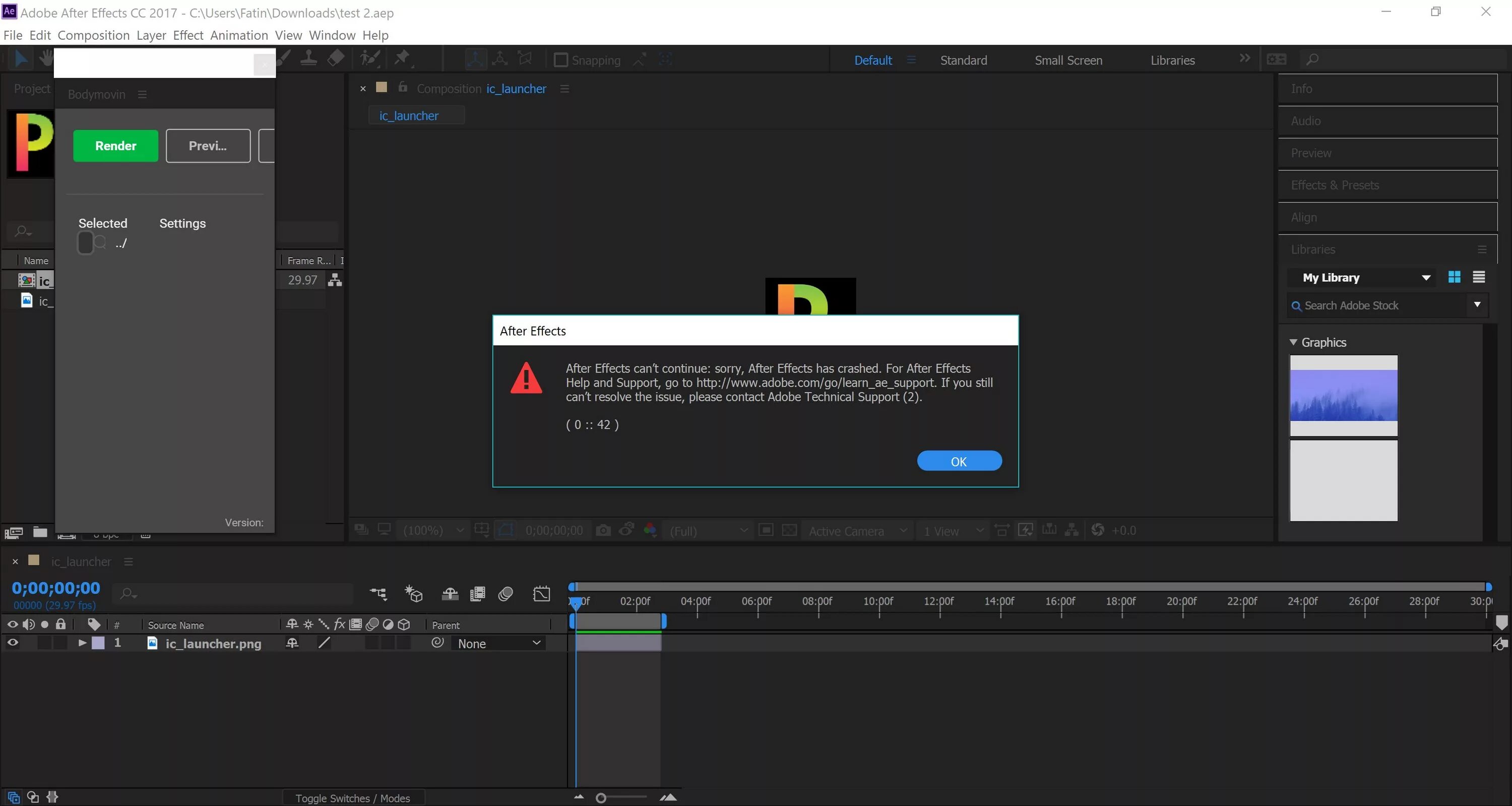Open the Composition menu
Screen dimensions: 1512x806
pos(93,35)
